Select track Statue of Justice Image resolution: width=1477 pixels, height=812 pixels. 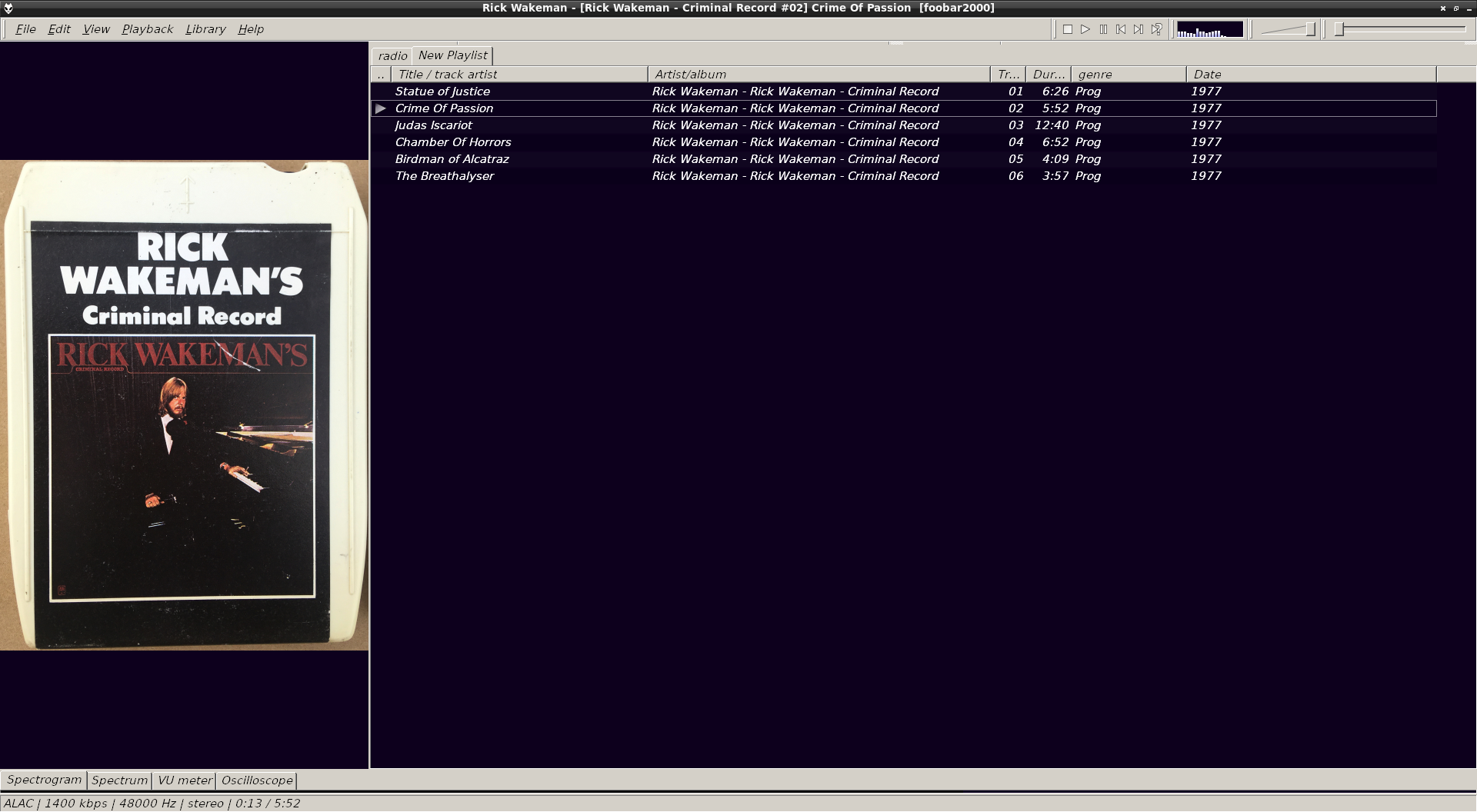[x=903, y=92]
